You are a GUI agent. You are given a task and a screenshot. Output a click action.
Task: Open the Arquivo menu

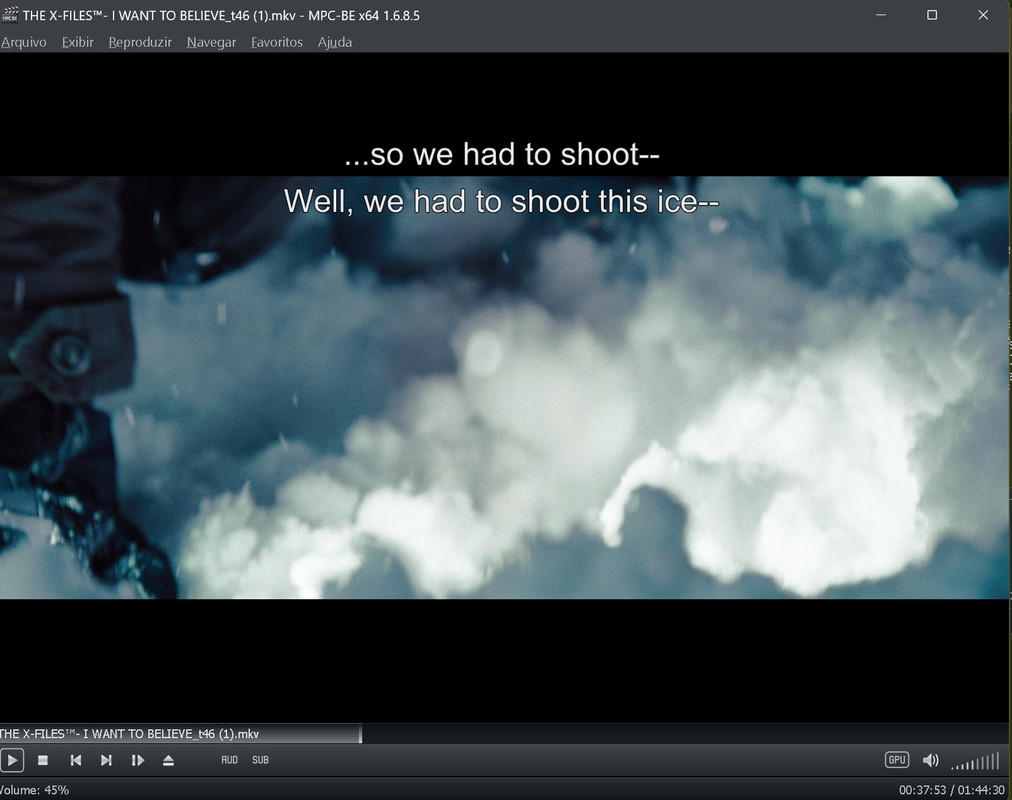(x=23, y=42)
